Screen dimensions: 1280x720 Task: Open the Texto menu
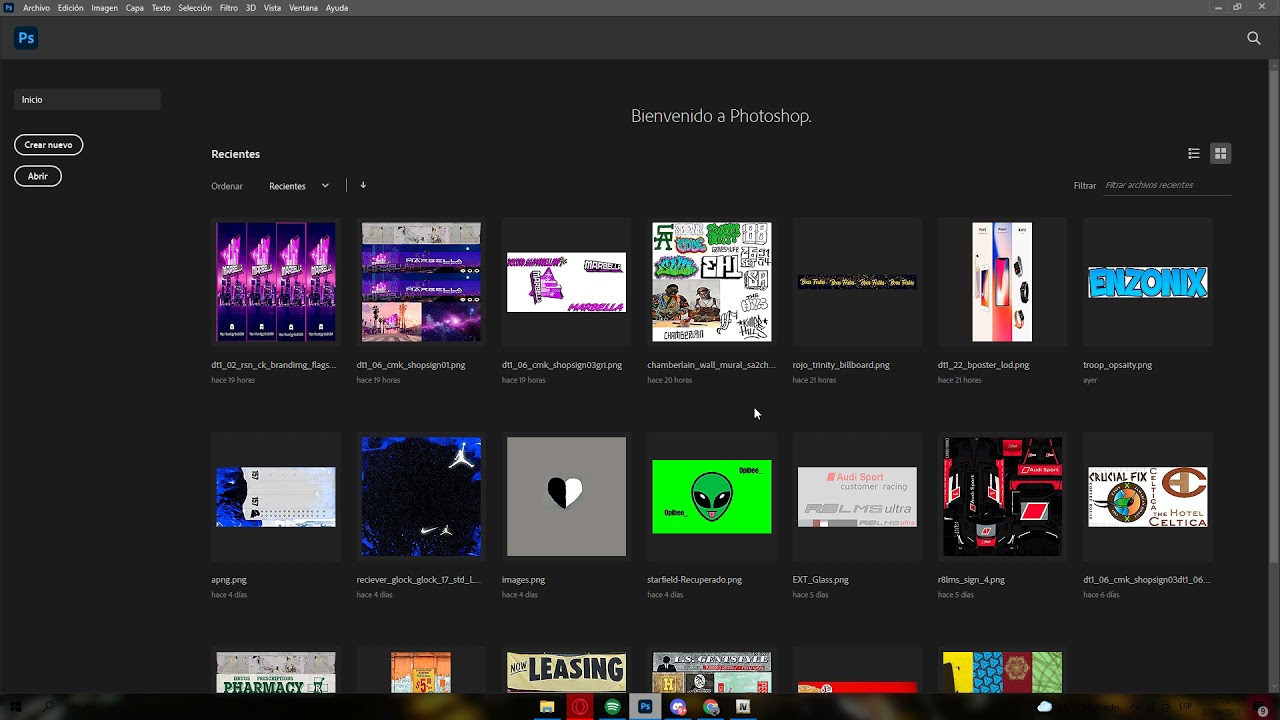pyautogui.click(x=161, y=8)
